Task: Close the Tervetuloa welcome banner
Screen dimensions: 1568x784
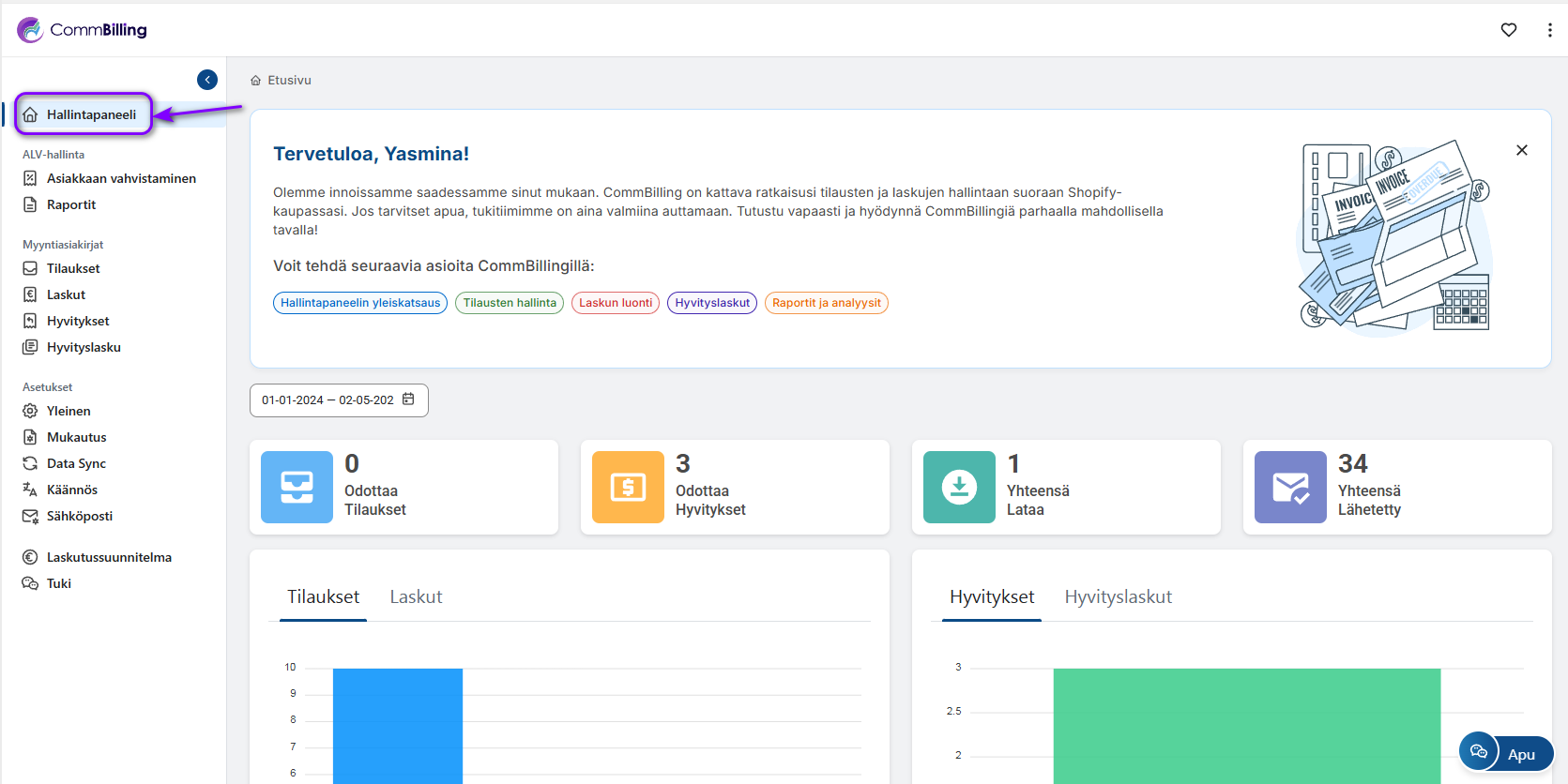Action: 1521,150
